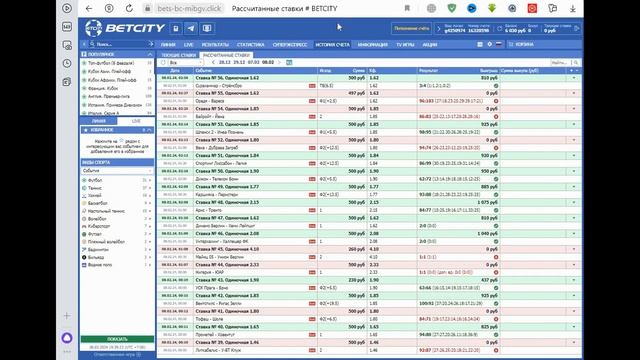Expand details of Ставка № 55 row
This screenshot has height=360, width=640.
(573, 93)
